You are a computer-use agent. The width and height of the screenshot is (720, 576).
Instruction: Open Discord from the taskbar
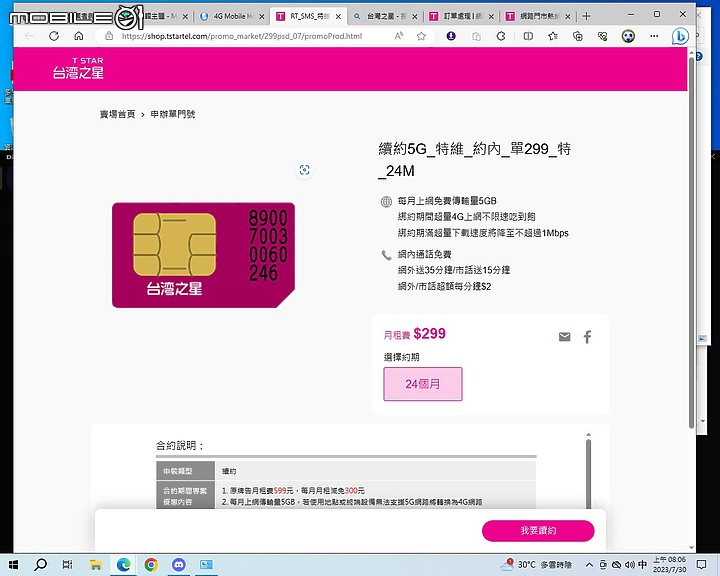pos(179,565)
